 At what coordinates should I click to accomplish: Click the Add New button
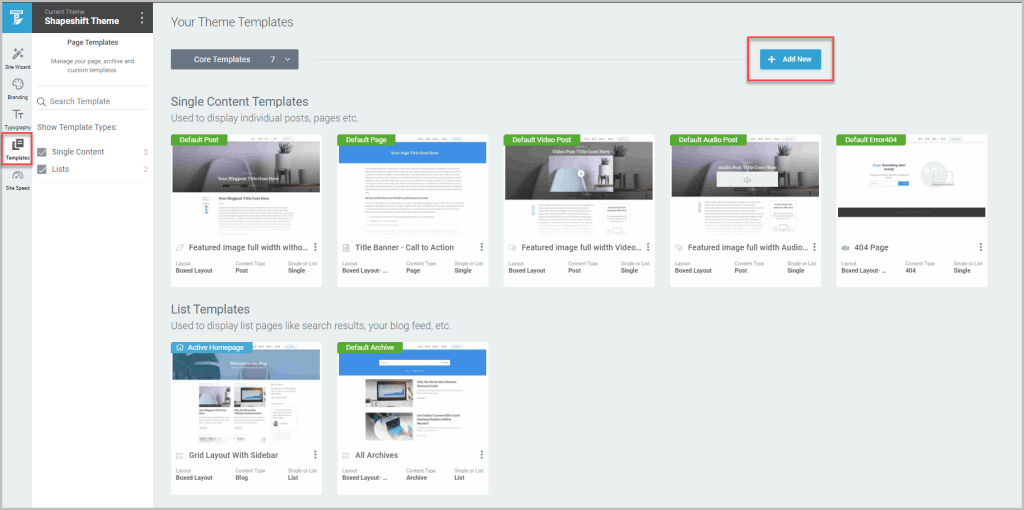(790, 60)
